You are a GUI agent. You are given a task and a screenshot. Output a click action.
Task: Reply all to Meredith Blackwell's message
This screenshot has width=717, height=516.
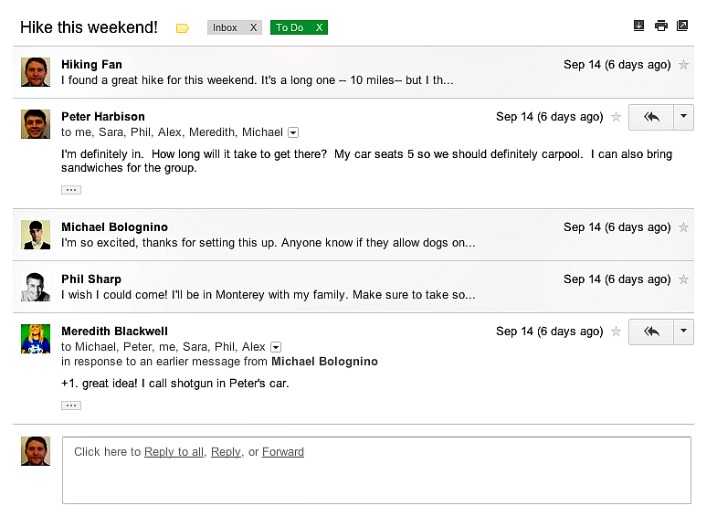click(651, 332)
